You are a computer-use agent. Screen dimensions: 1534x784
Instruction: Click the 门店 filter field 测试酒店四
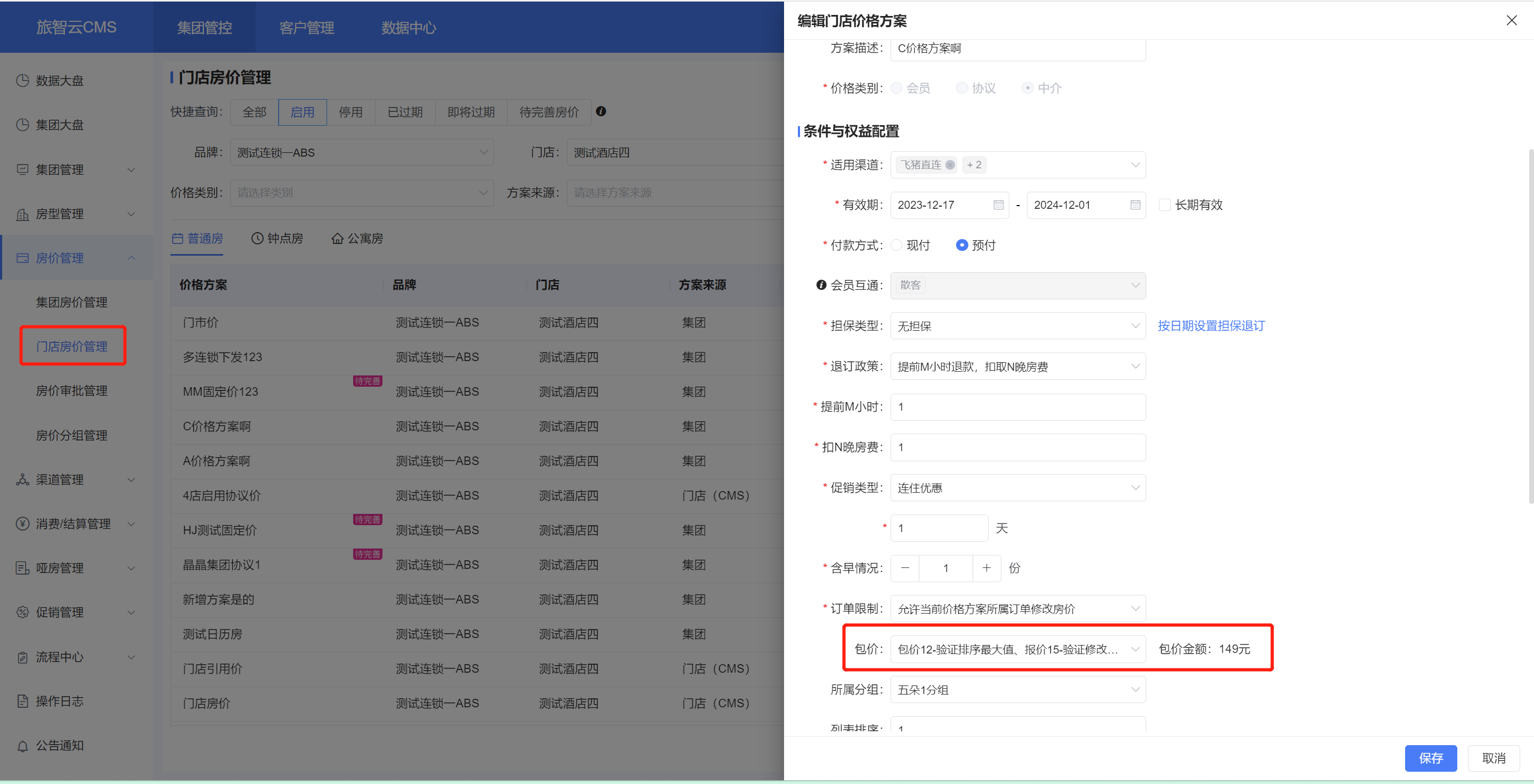pos(675,152)
